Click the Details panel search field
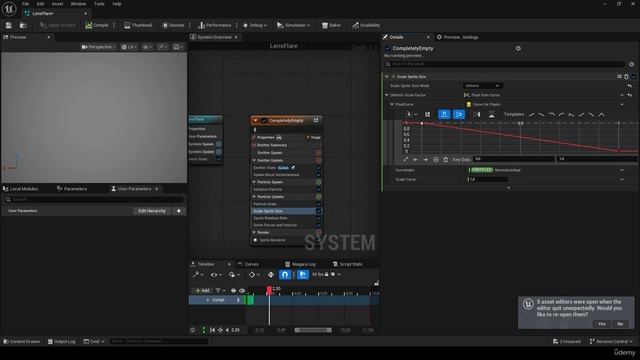Viewport: 640px width, 360px height. [x=504, y=64]
